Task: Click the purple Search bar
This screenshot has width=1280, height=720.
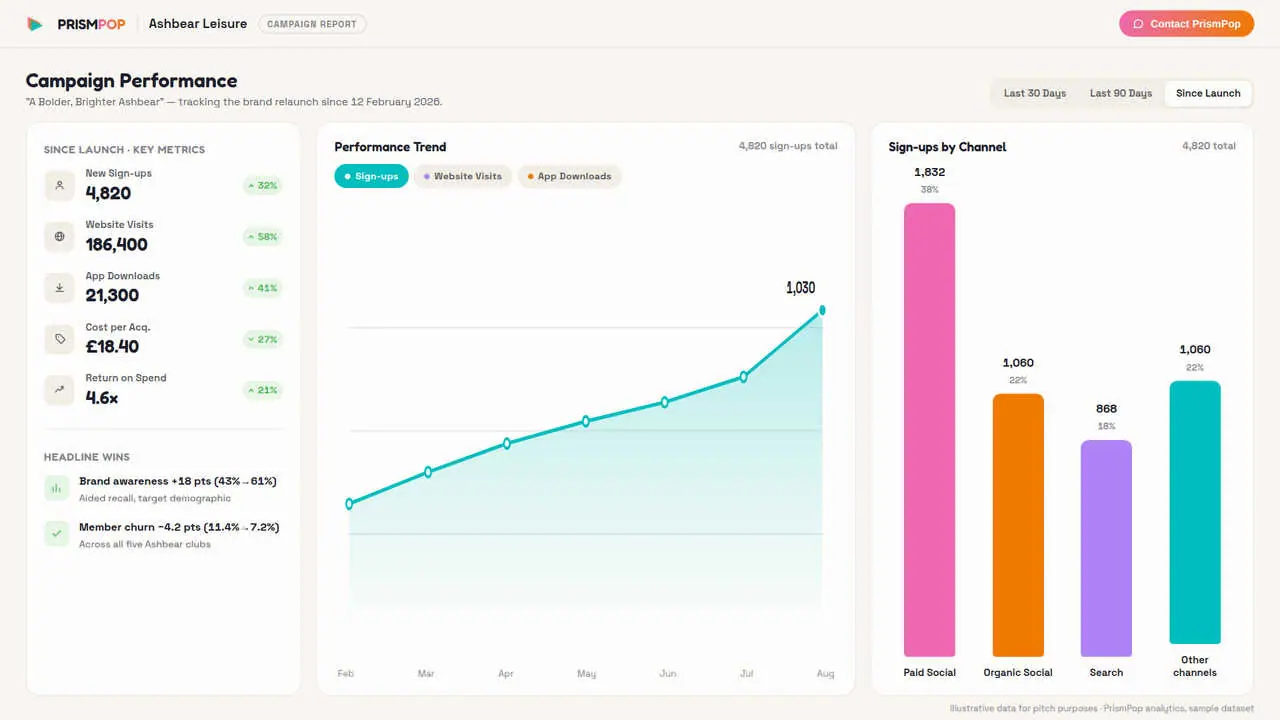Action: [x=1106, y=548]
